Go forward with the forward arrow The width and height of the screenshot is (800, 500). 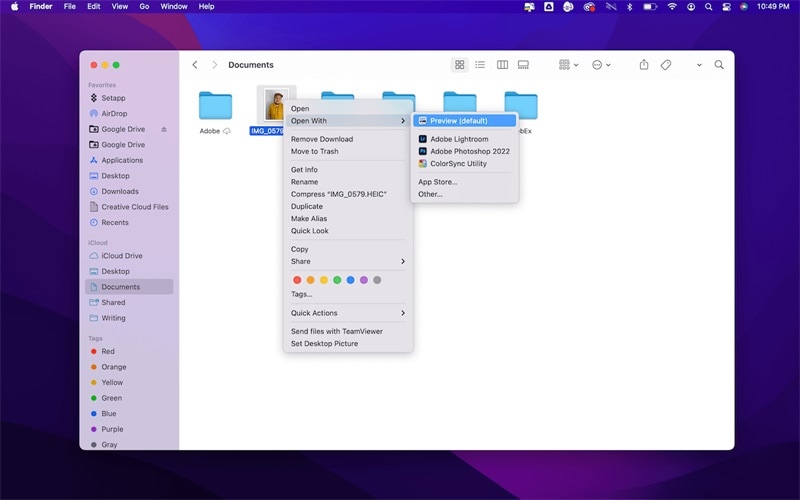pyautogui.click(x=215, y=65)
